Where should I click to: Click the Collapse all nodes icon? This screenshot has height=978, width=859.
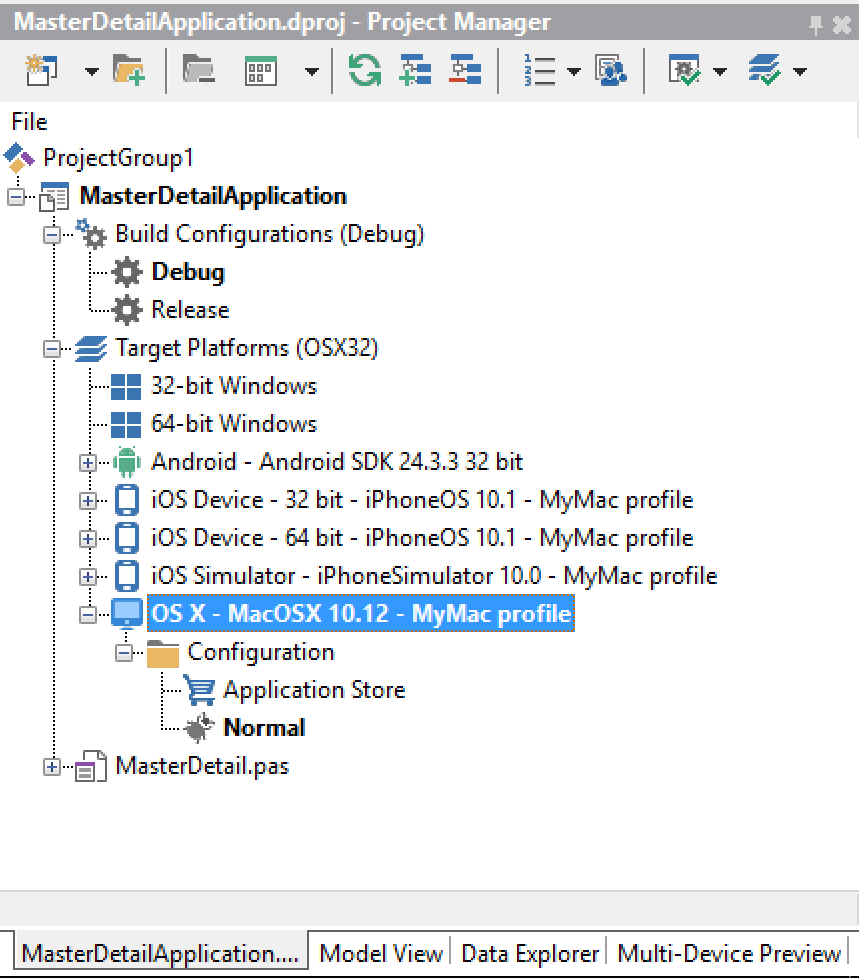point(465,70)
